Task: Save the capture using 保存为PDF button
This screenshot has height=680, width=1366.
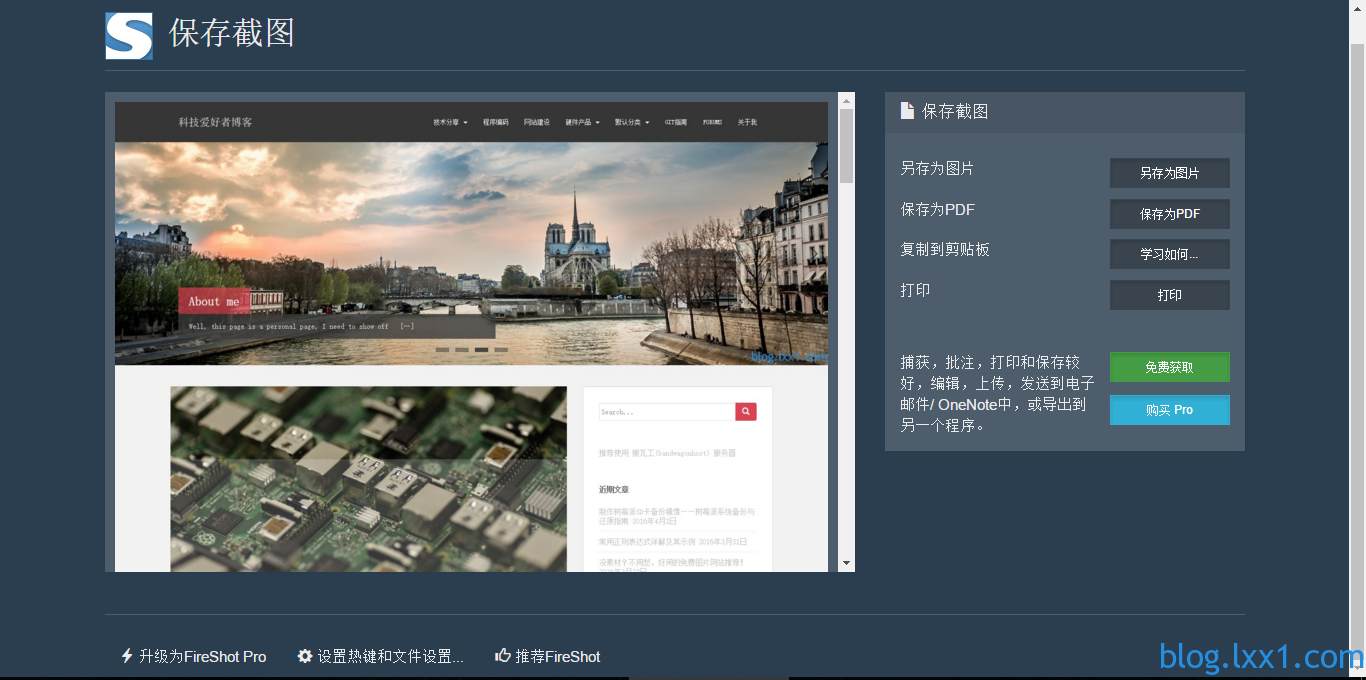Action: pos(1170,214)
